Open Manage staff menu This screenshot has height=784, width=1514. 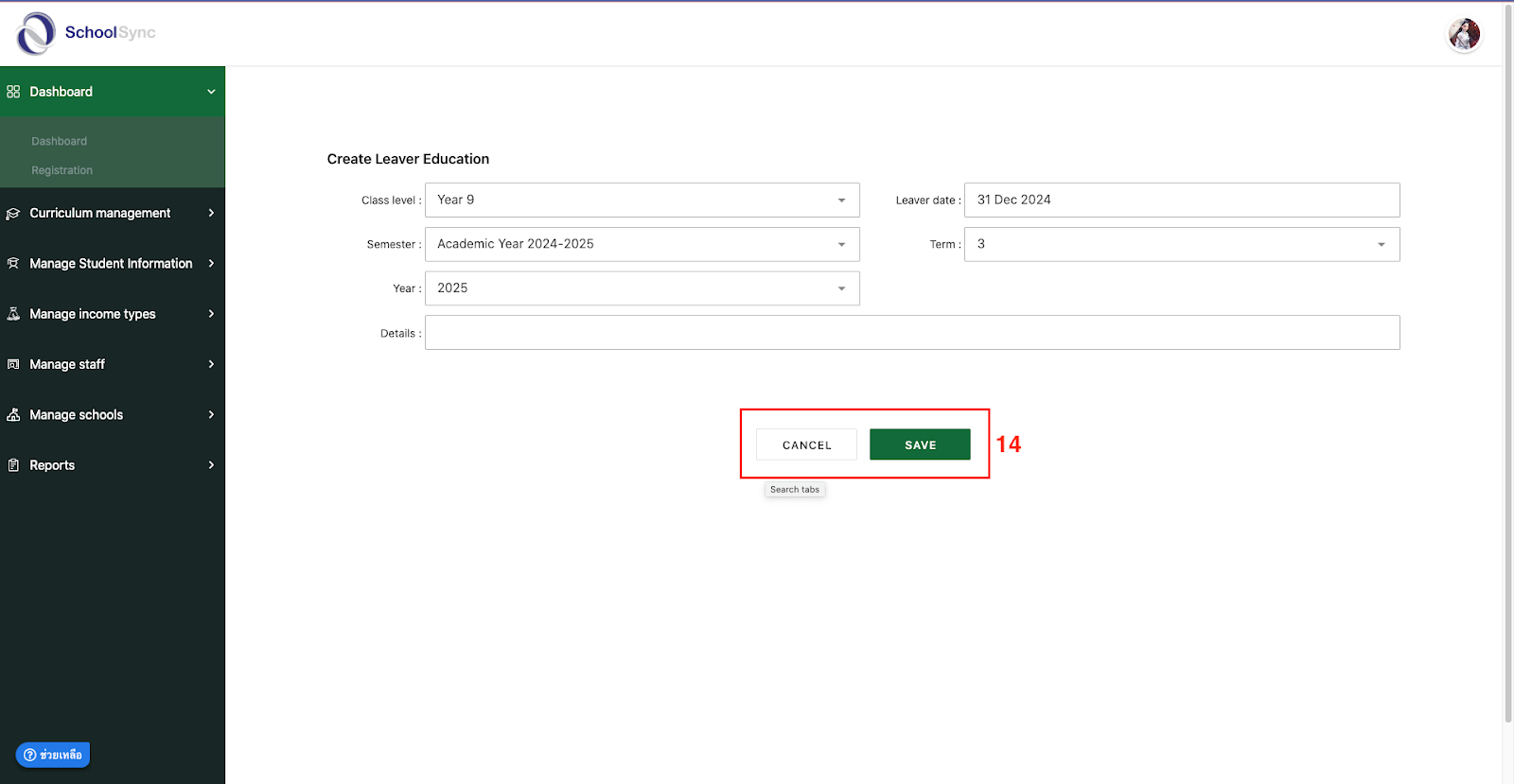pyautogui.click(x=113, y=364)
